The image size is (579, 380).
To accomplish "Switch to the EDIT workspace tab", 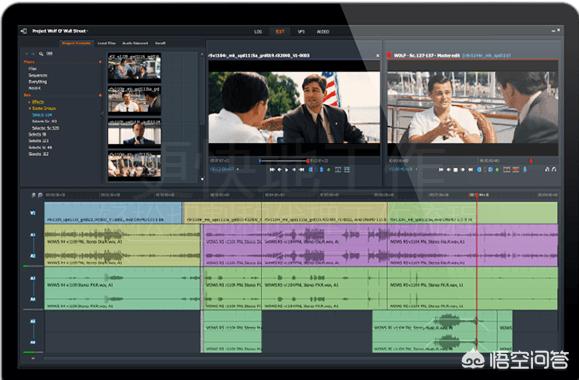I will [280, 31].
